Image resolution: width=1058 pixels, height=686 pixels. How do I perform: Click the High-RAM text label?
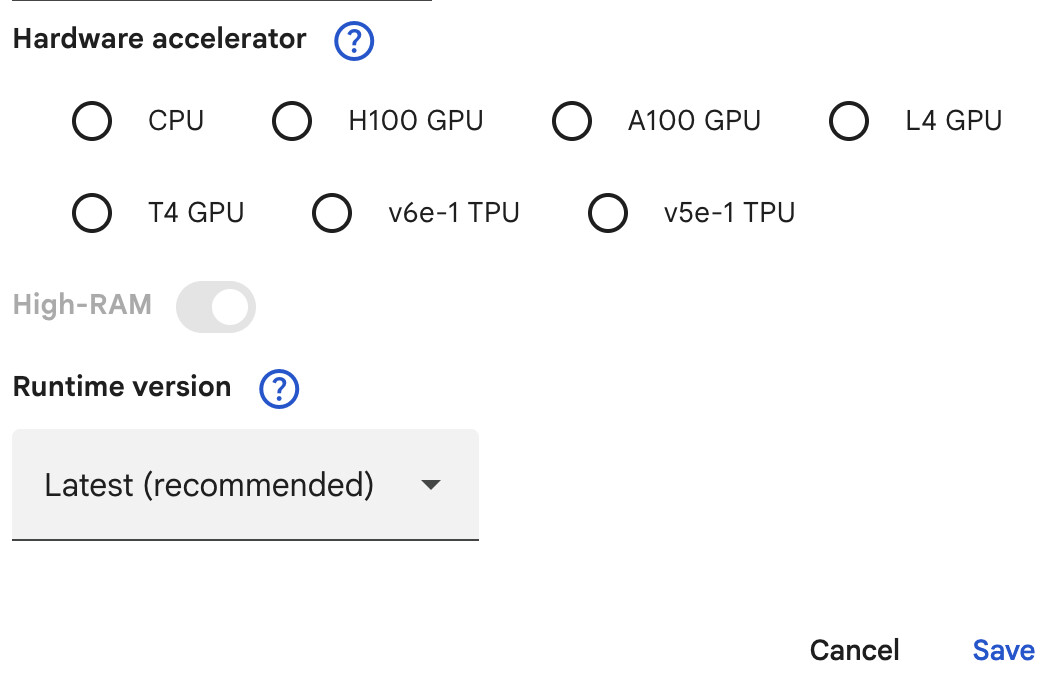pyautogui.click(x=82, y=305)
